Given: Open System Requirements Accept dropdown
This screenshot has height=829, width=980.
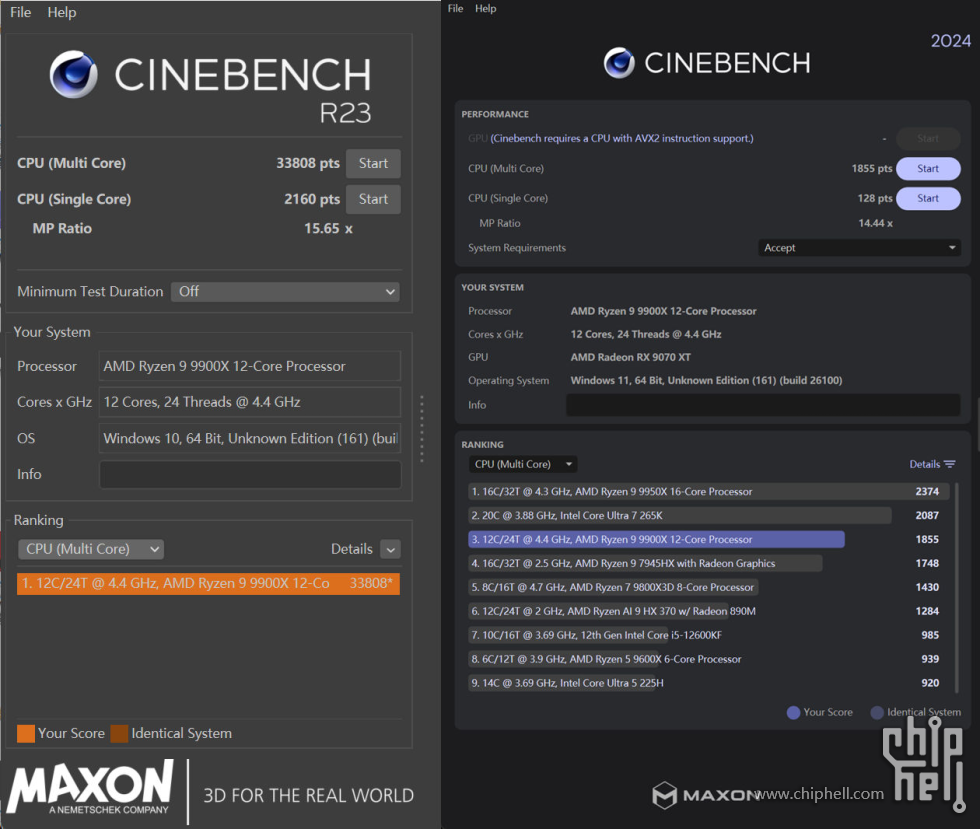Looking at the screenshot, I should (859, 248).
